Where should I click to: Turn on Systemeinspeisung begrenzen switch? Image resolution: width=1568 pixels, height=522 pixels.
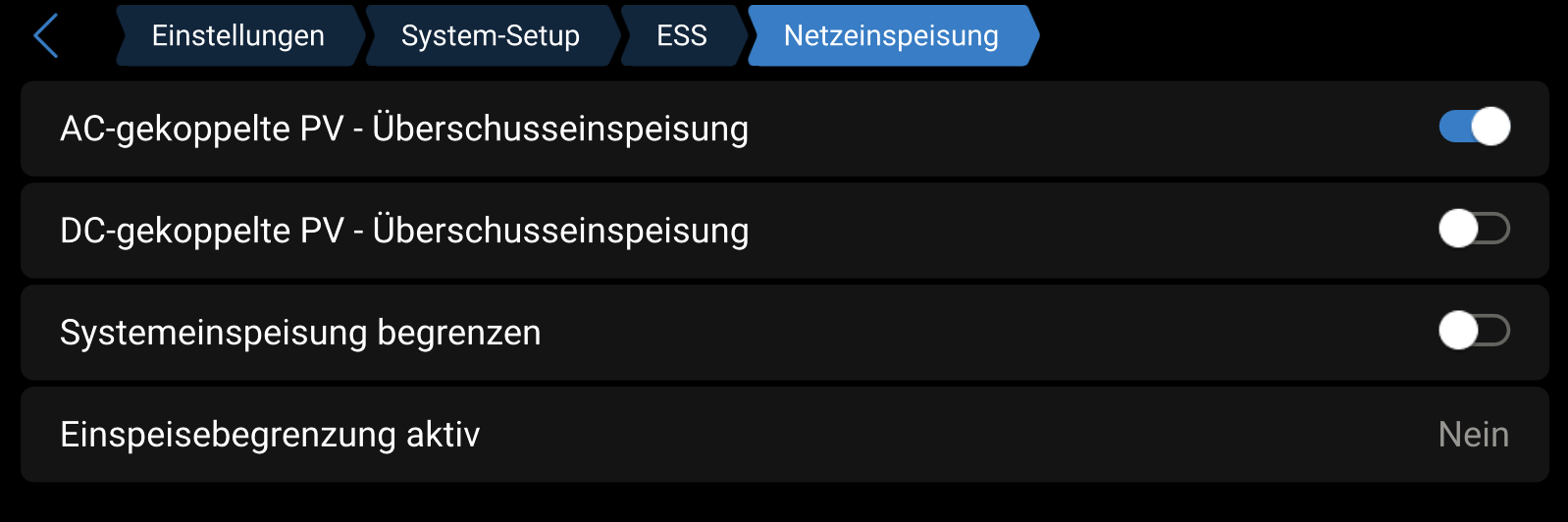click(1474, 331)
